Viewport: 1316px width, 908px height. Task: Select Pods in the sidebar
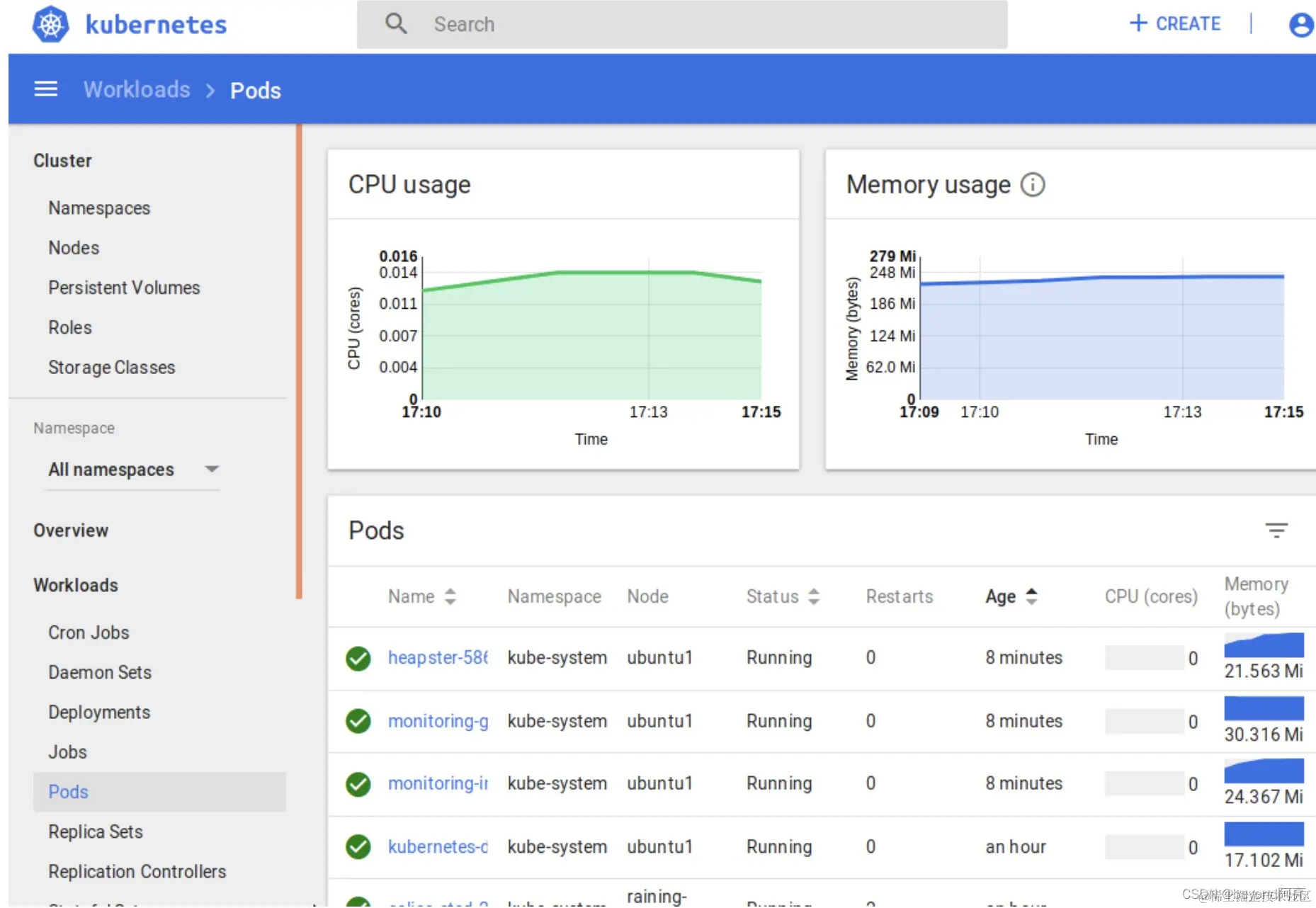[159, 792]
